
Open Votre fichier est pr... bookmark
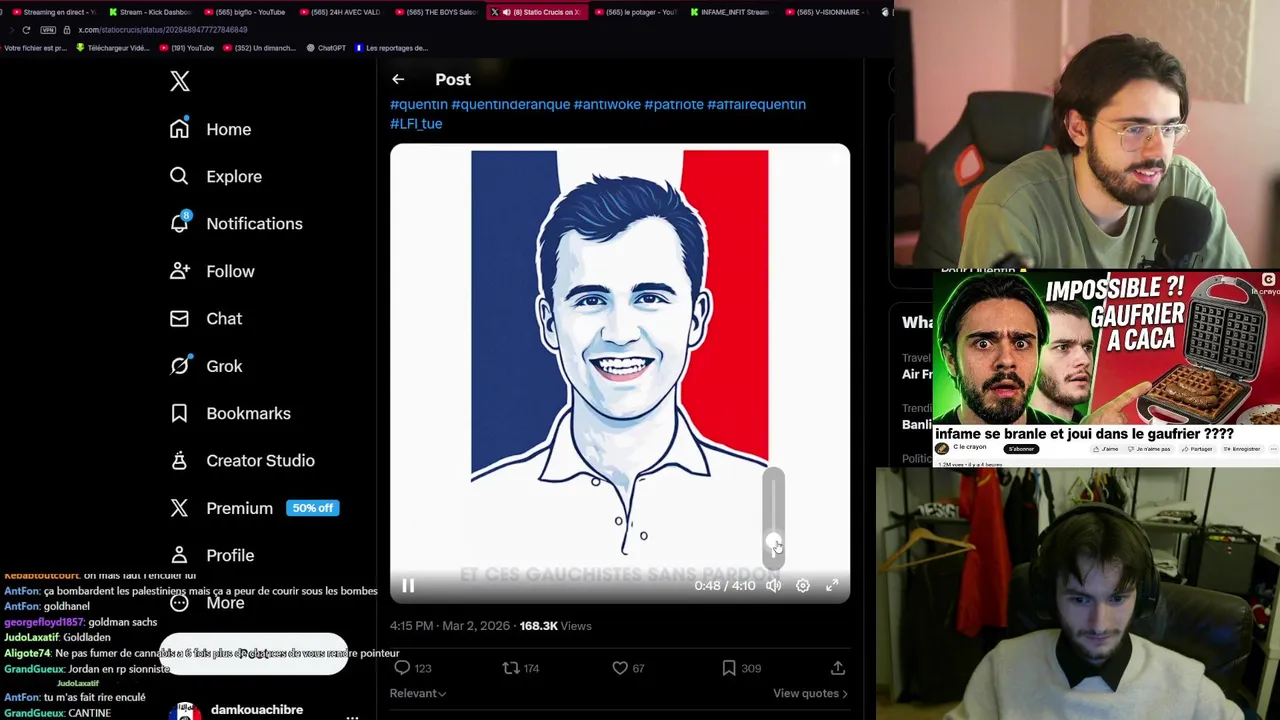(35, 48)
